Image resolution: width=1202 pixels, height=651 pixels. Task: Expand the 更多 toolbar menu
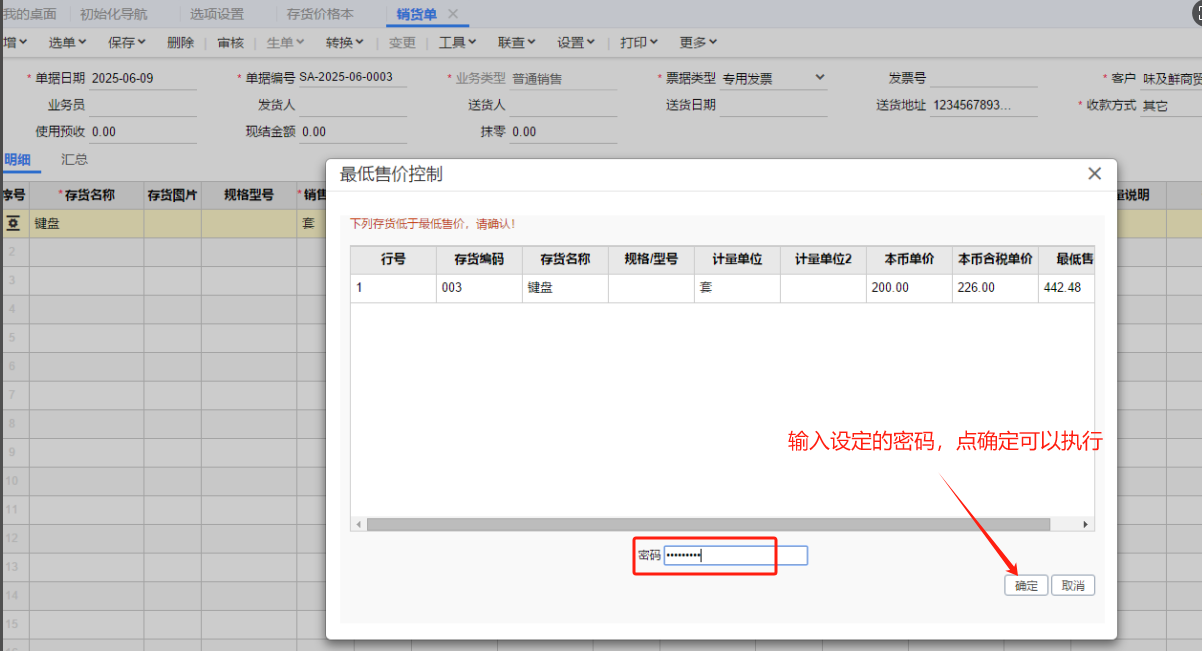tap(698, 43)
